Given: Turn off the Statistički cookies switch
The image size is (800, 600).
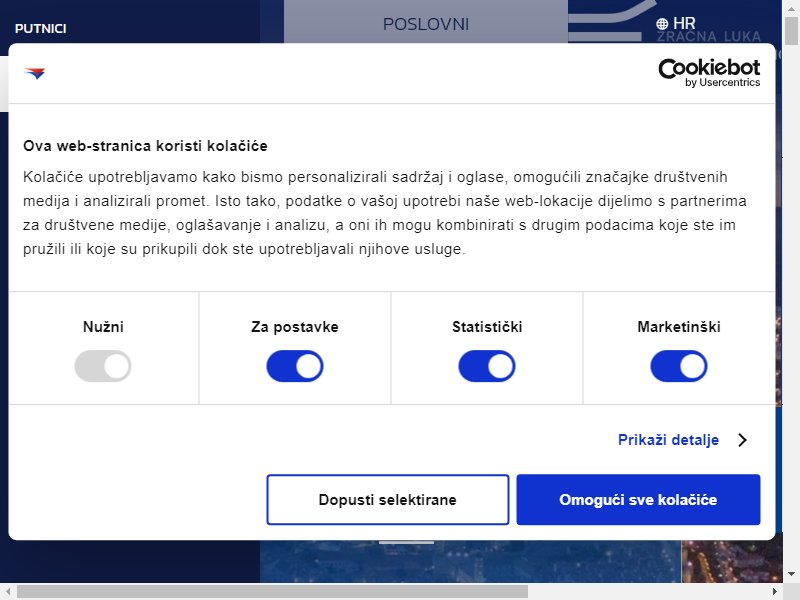Looking at the screenshot, I should tap(486, 366).
